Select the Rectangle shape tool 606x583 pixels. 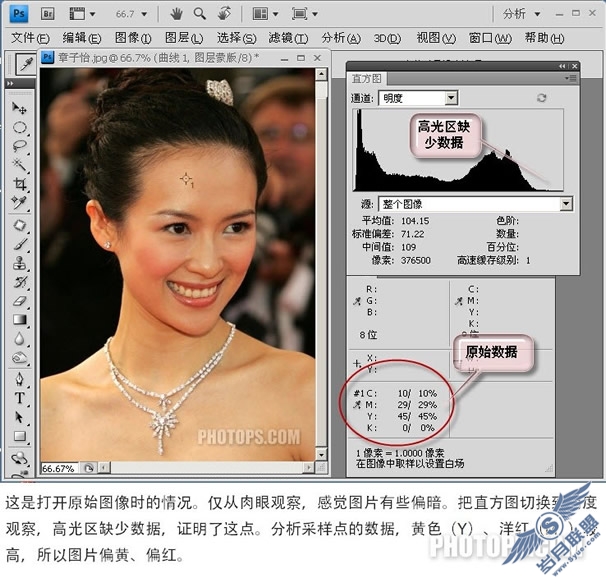tap(19, 436)
